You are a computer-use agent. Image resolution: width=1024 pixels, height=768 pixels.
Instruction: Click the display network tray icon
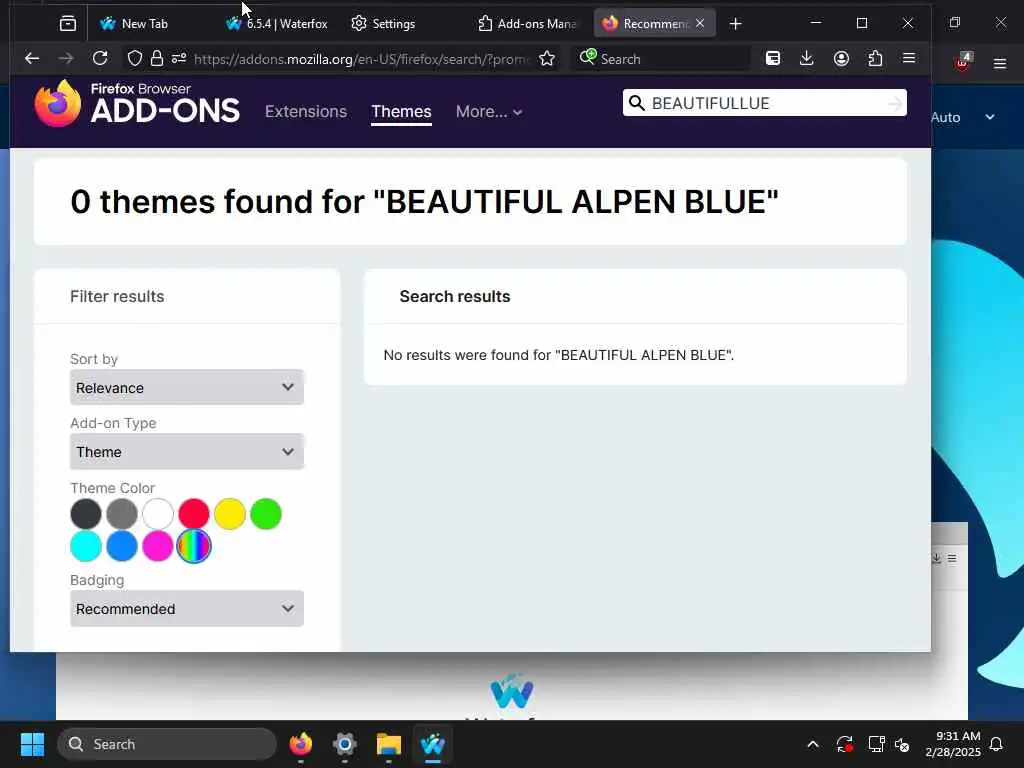click(876, 744)
